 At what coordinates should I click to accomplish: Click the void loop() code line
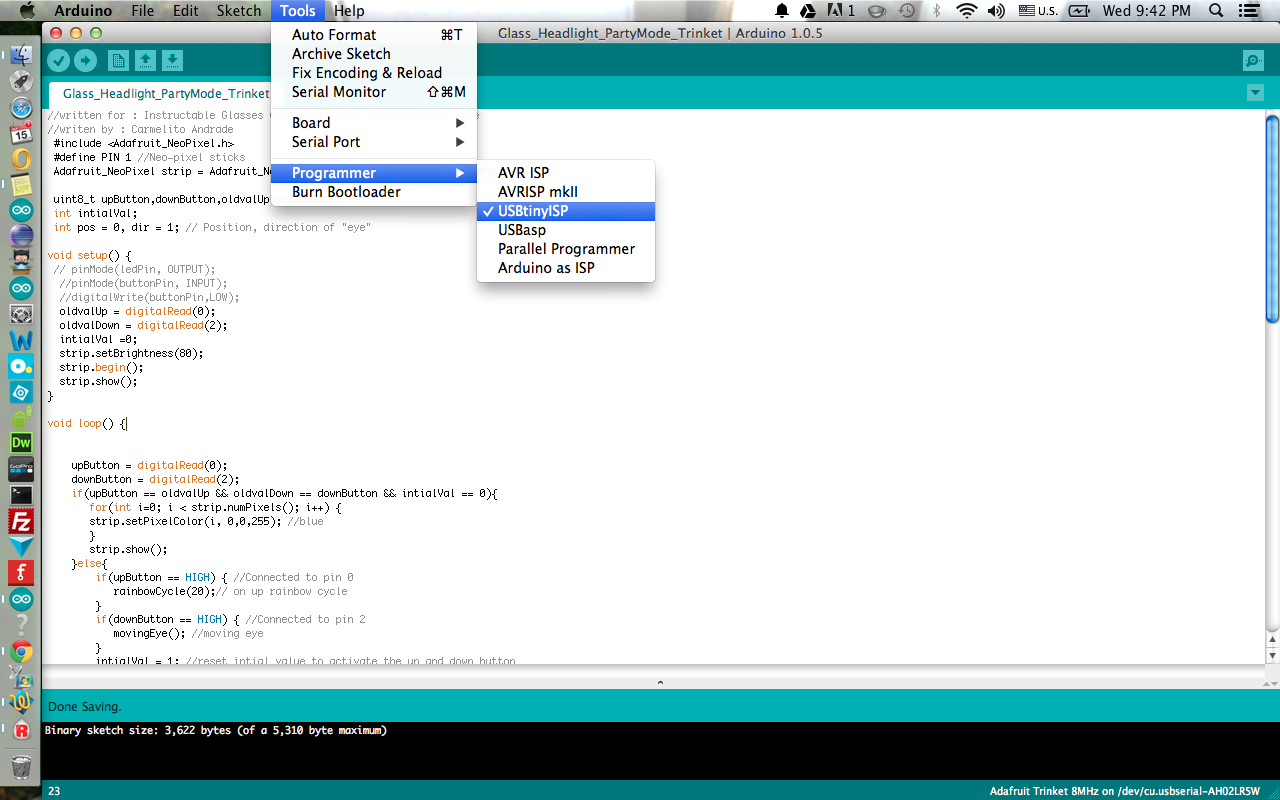[x=87, y=424]
